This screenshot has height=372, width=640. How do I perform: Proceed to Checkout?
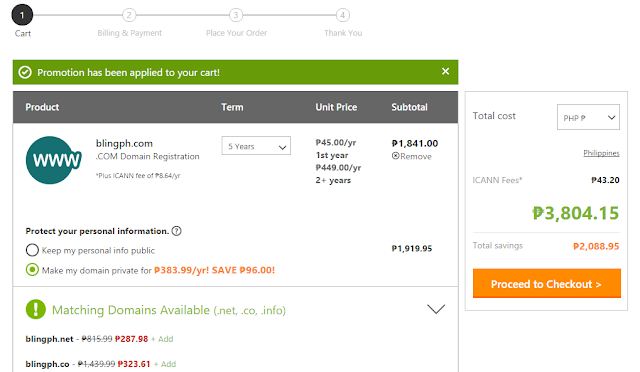tap(547, 283)
